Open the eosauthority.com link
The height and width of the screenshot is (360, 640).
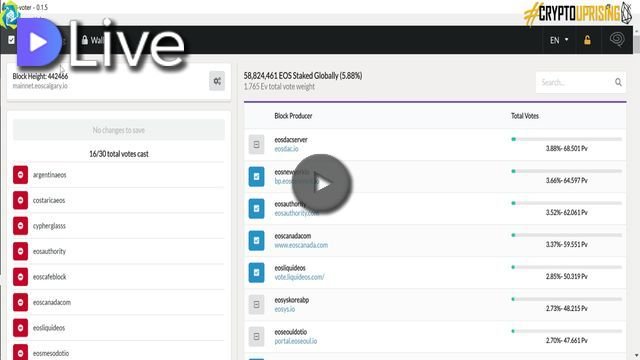coord(297,213)
